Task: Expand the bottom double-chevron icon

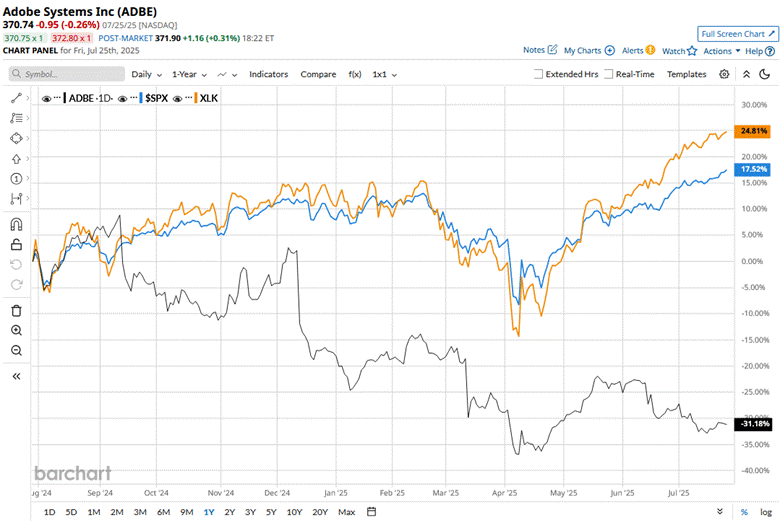Action: coord(720,512)
